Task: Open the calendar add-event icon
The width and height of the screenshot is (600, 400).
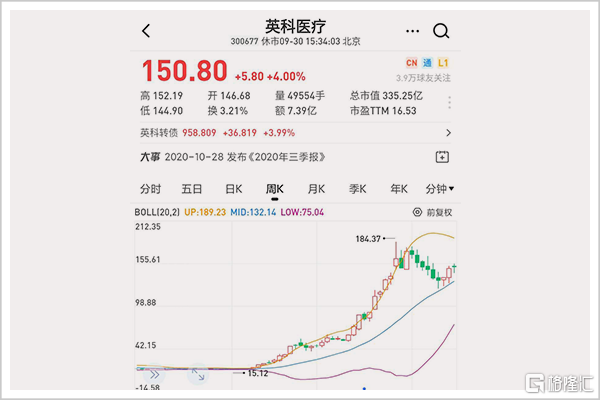Action: pos(442,157)
